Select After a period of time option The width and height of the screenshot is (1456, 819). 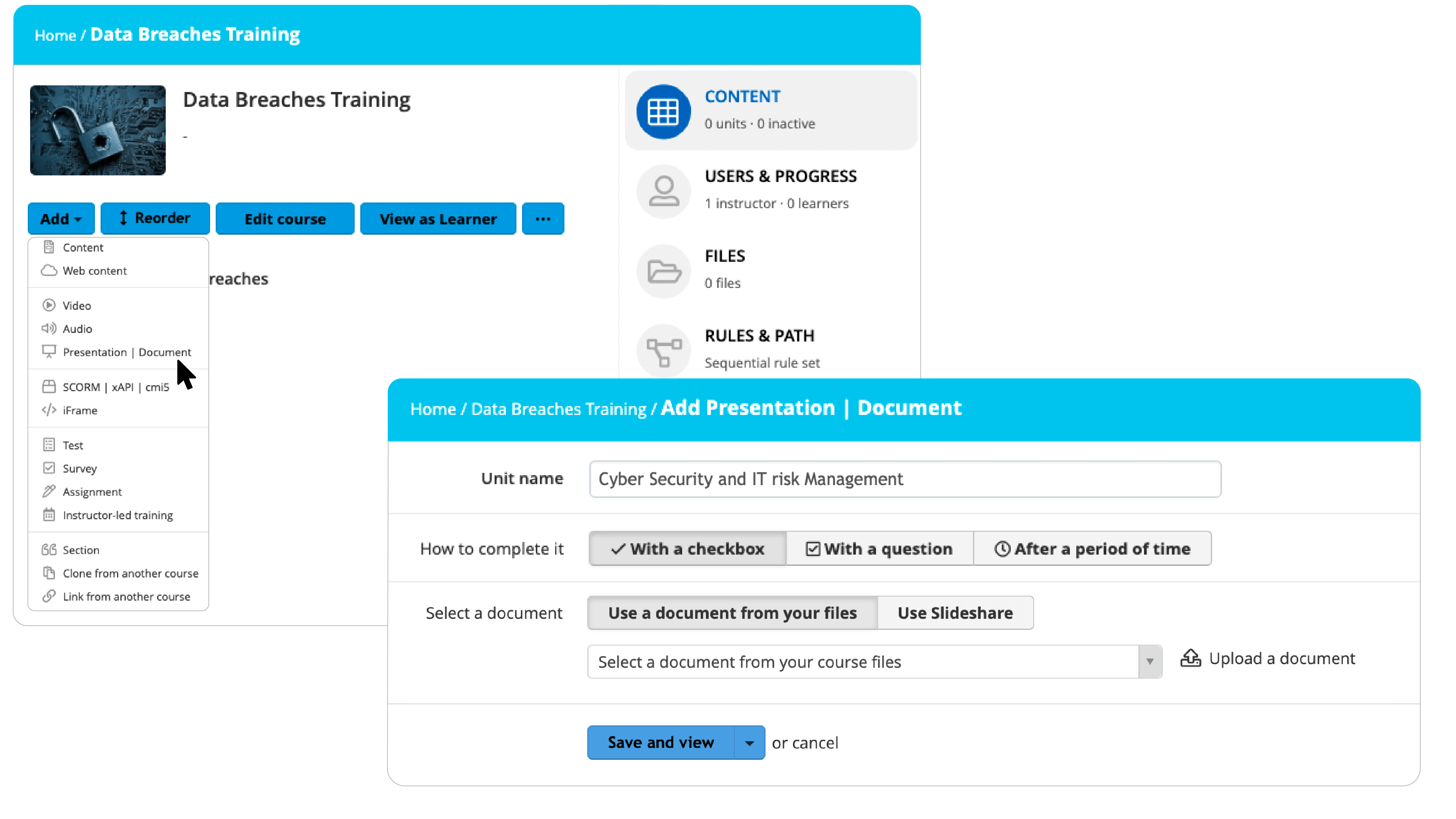coord(1092,548)
